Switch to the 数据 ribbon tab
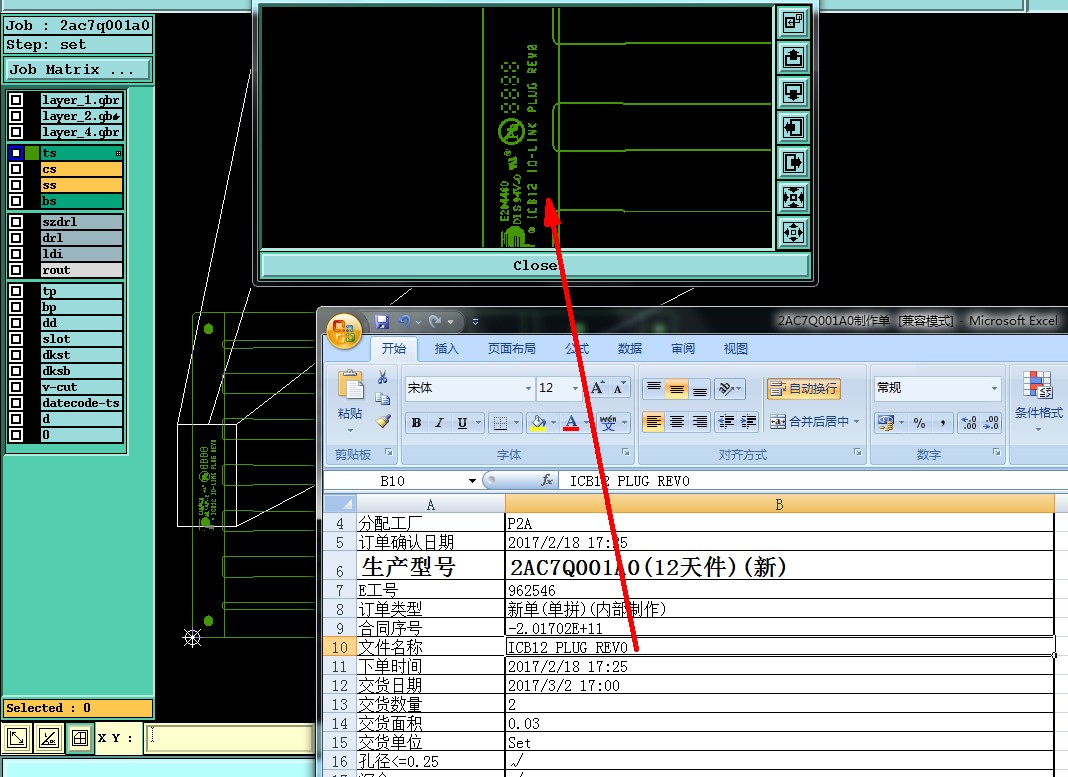 coord(629,349)
